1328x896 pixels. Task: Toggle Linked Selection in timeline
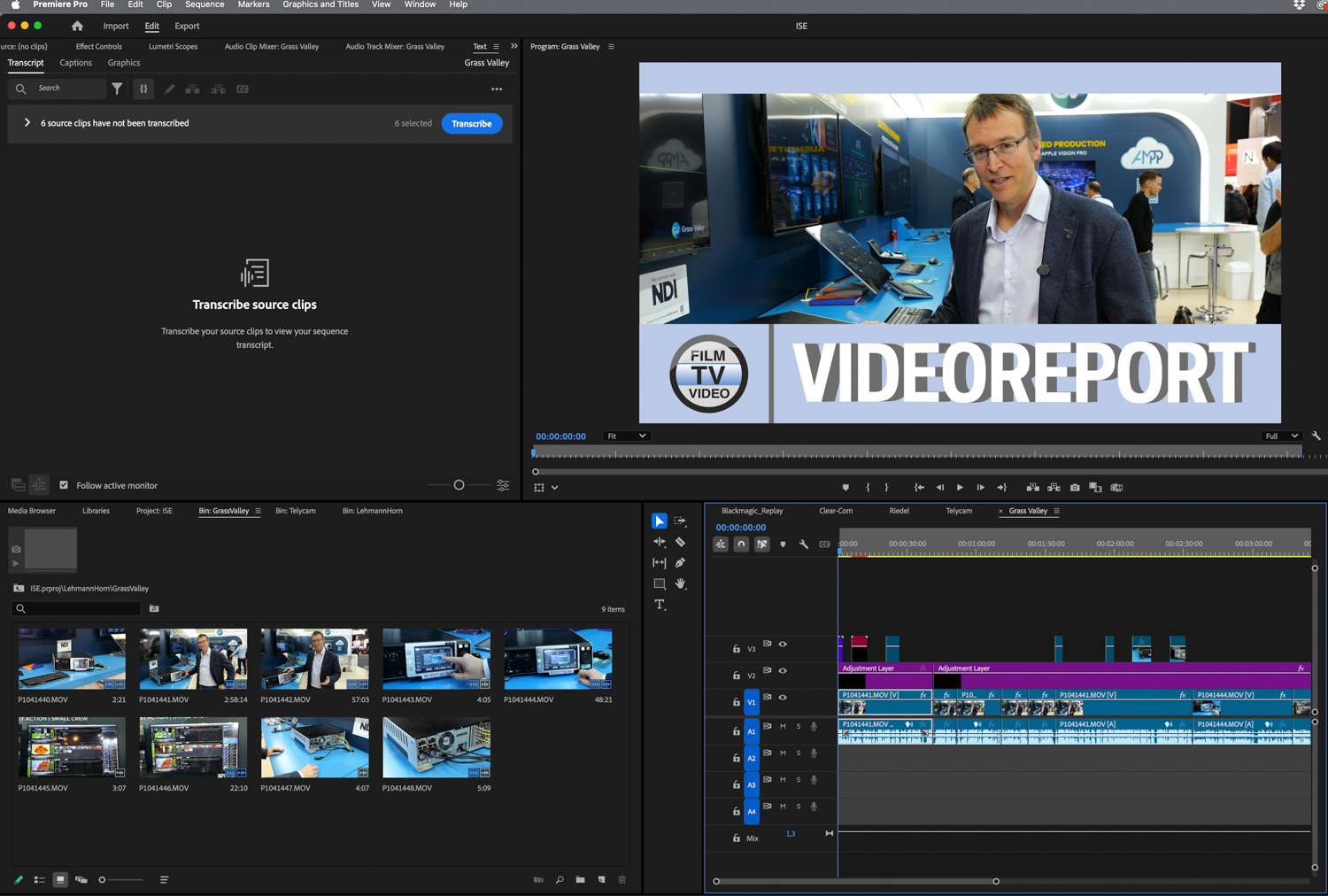pyautogui.click(x=762, y=545)
